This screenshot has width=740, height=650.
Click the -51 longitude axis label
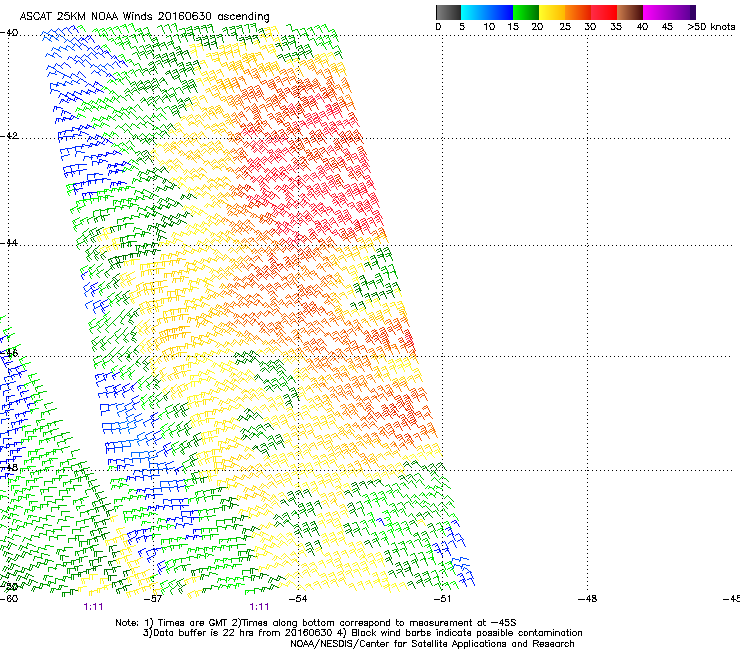[442, 599]
